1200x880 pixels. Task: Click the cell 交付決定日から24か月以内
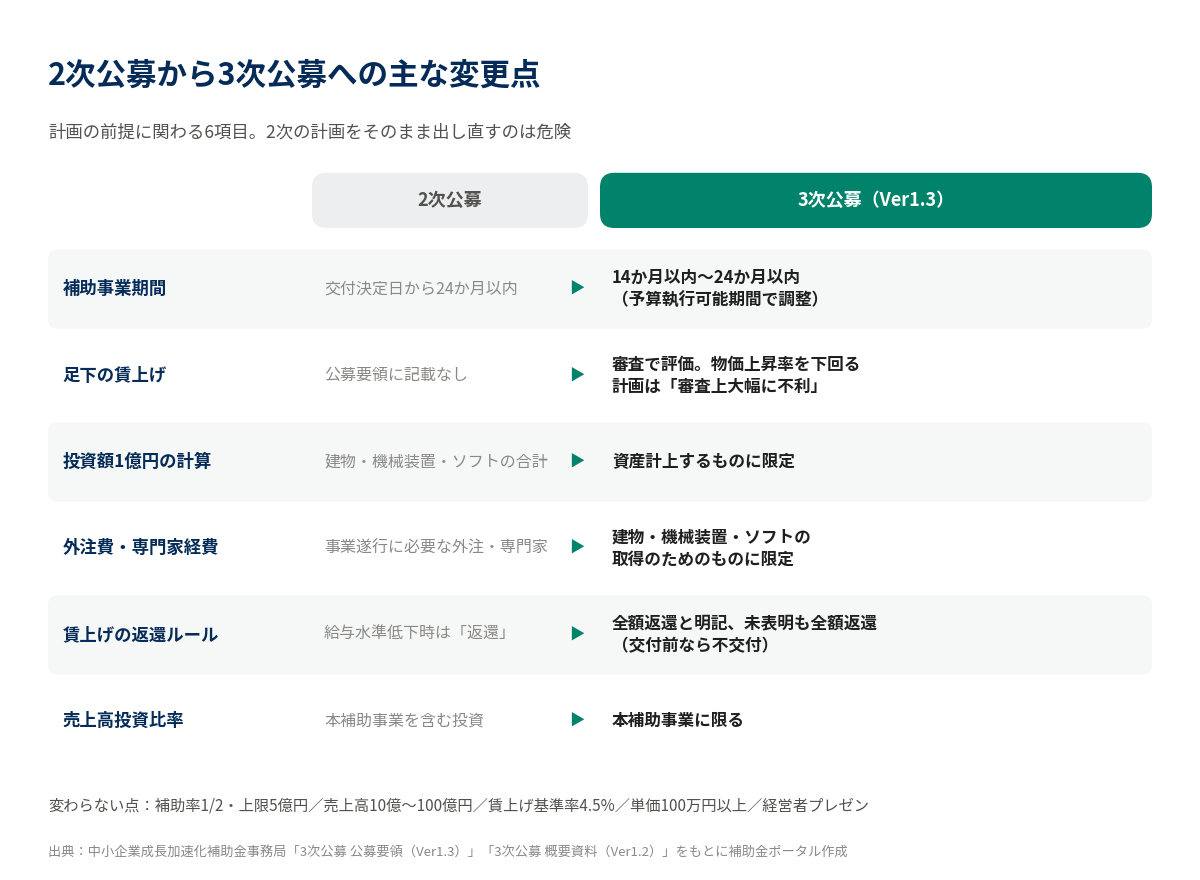[x=421, y=288]
